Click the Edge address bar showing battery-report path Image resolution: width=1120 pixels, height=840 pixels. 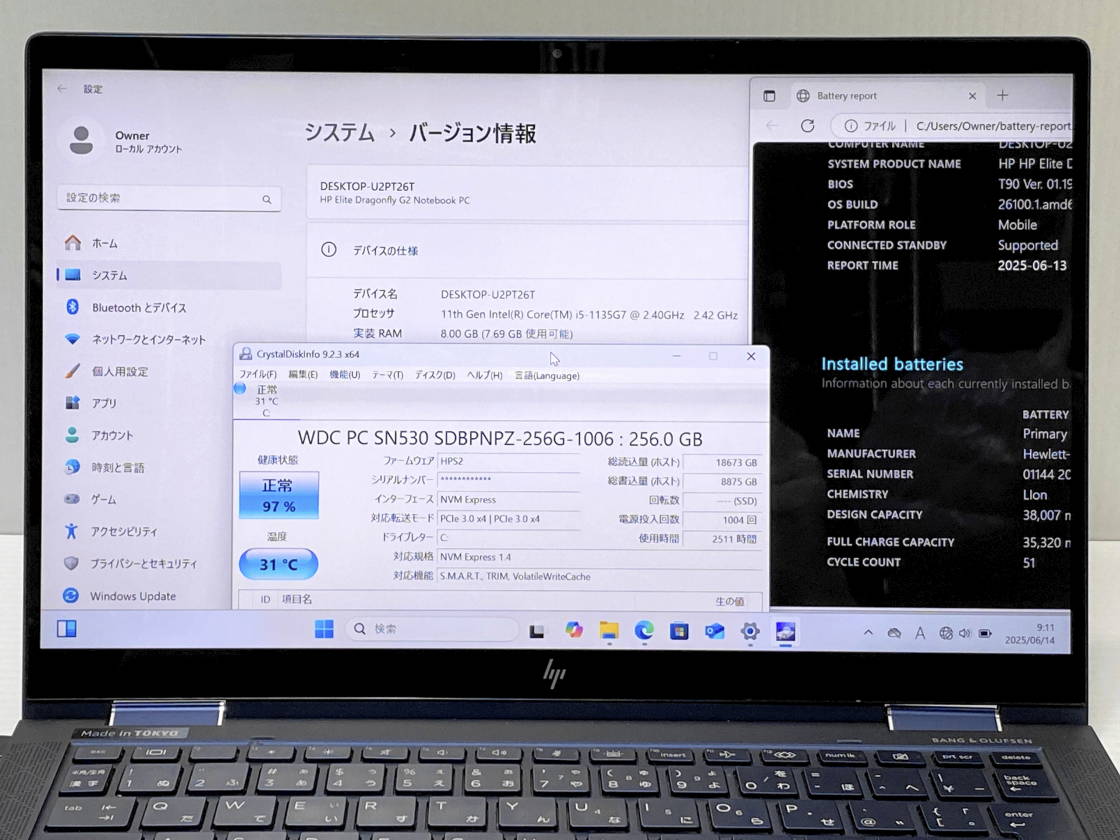point(953,126)
